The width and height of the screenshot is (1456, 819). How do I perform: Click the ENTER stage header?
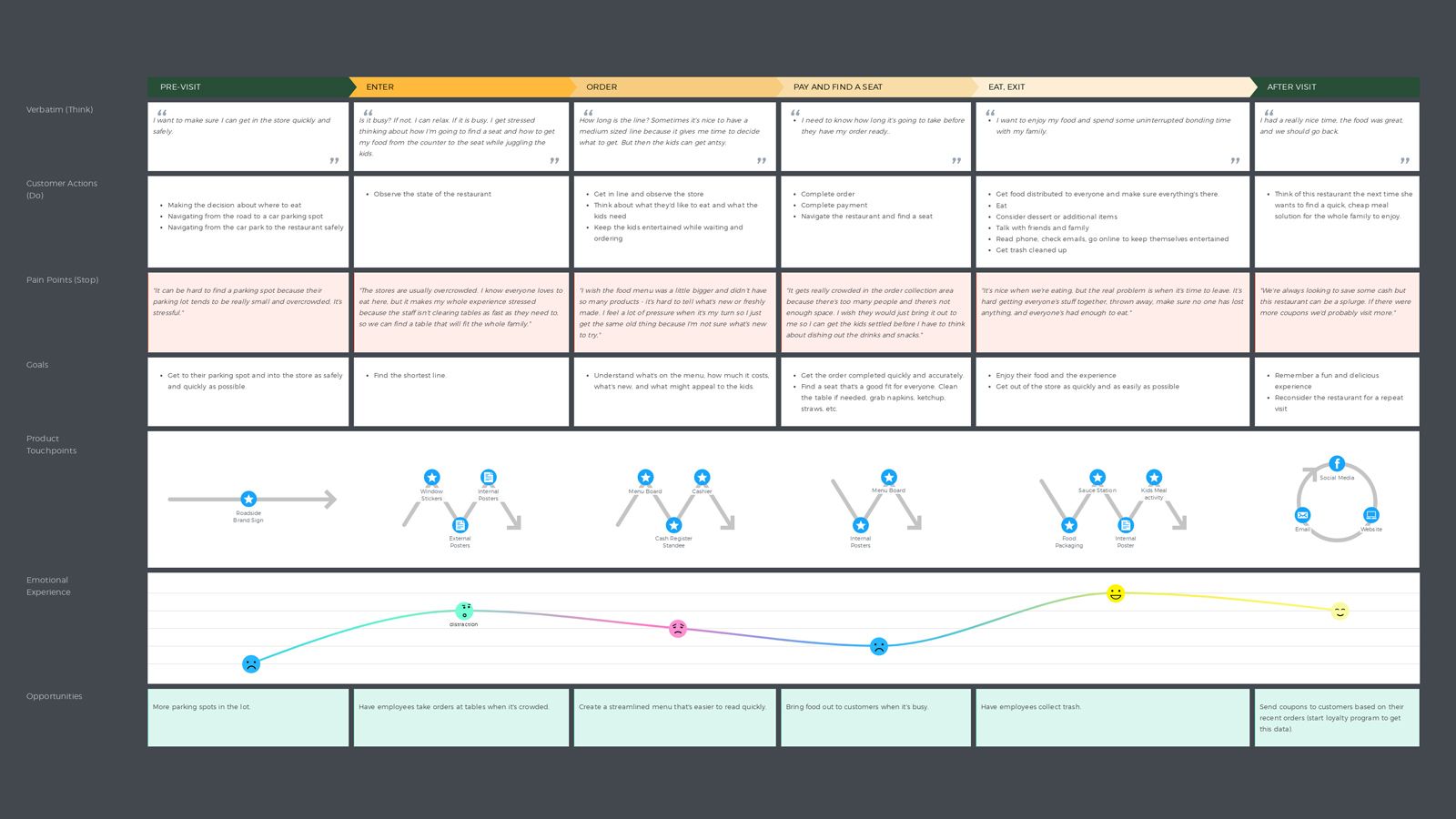tap(462, 87)
